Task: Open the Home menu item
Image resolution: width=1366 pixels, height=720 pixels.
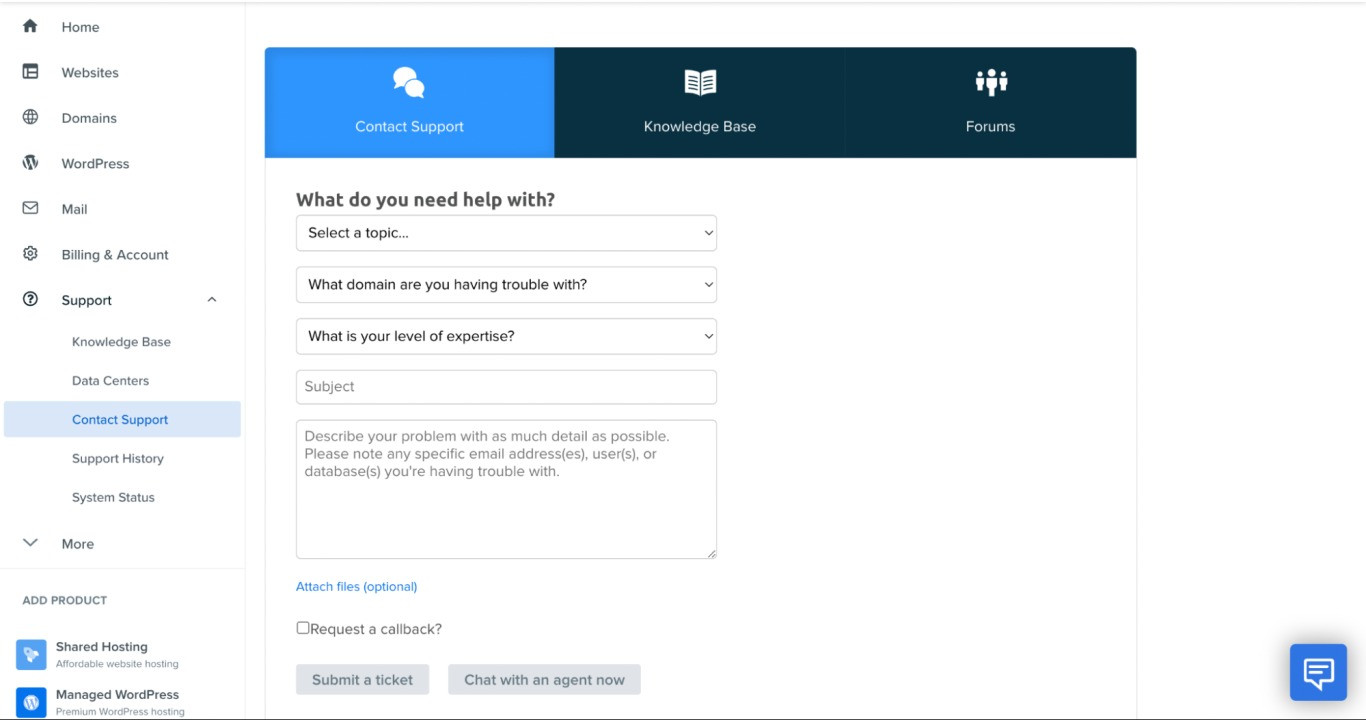Action: coord(80,27)
